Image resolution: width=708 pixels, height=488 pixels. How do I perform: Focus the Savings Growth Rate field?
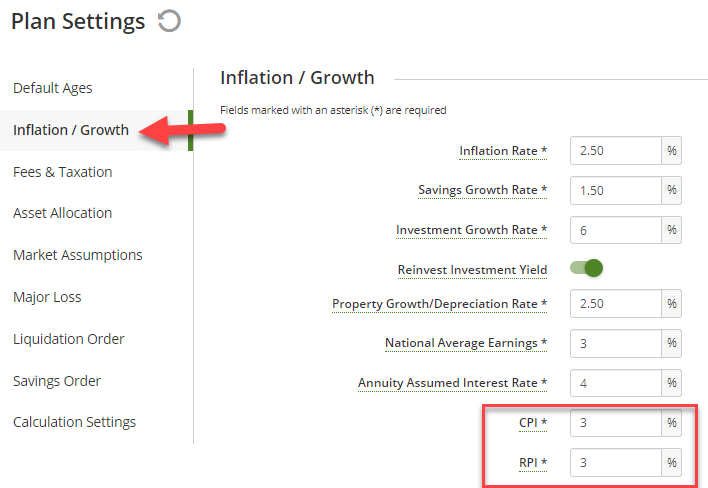click(x=616, y=191)
